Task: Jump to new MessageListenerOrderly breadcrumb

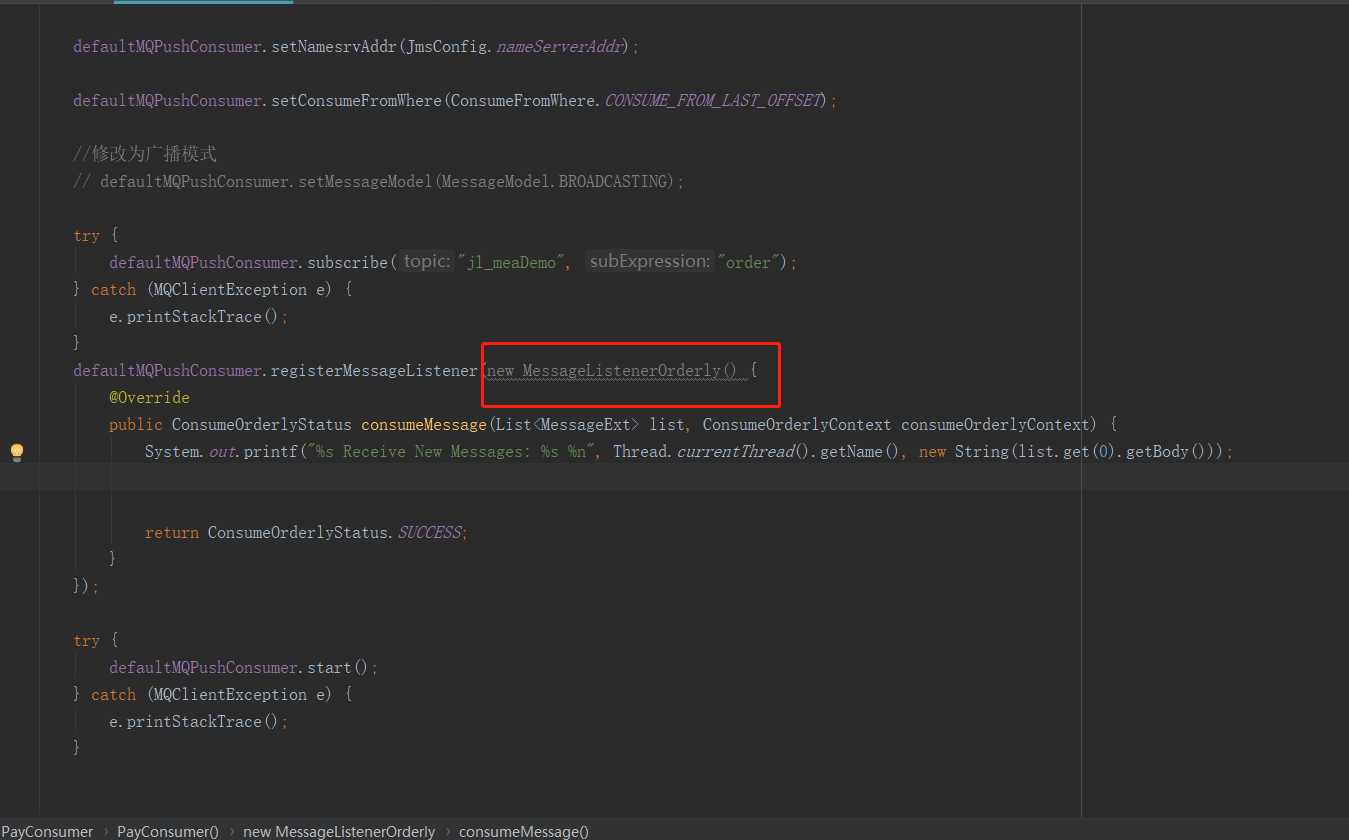Action: pyautogui.click(x=339, y=831)
